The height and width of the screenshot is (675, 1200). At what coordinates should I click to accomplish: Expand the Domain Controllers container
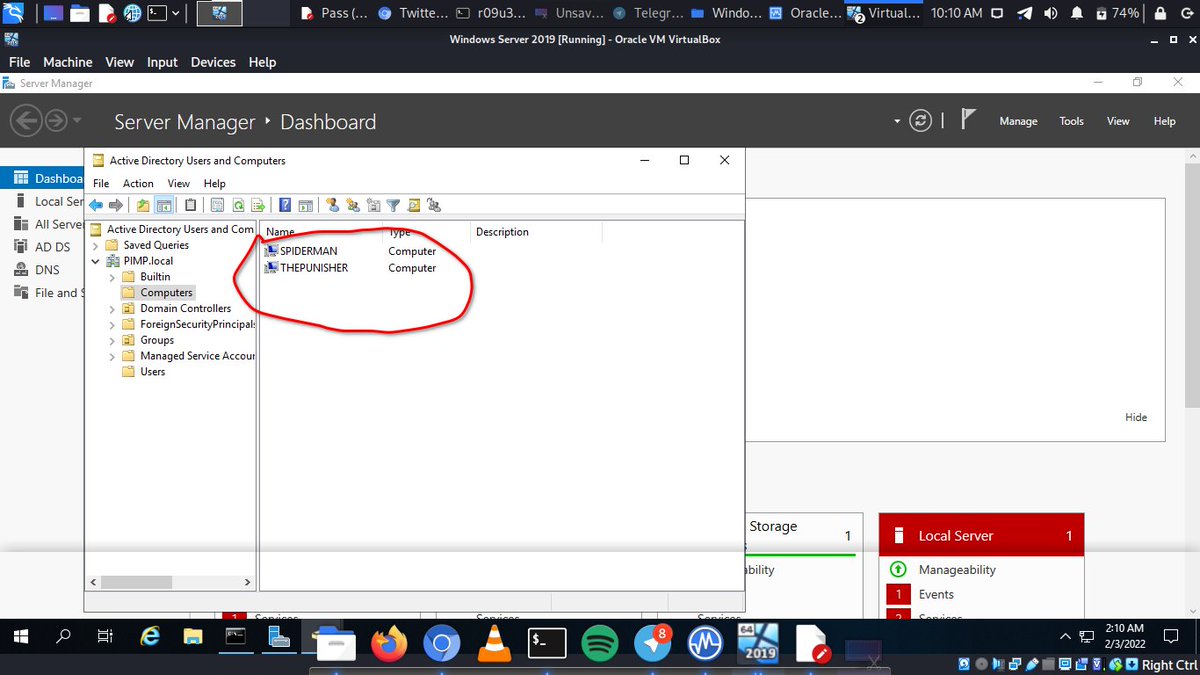pyautogui.click(x=113, y=308)
